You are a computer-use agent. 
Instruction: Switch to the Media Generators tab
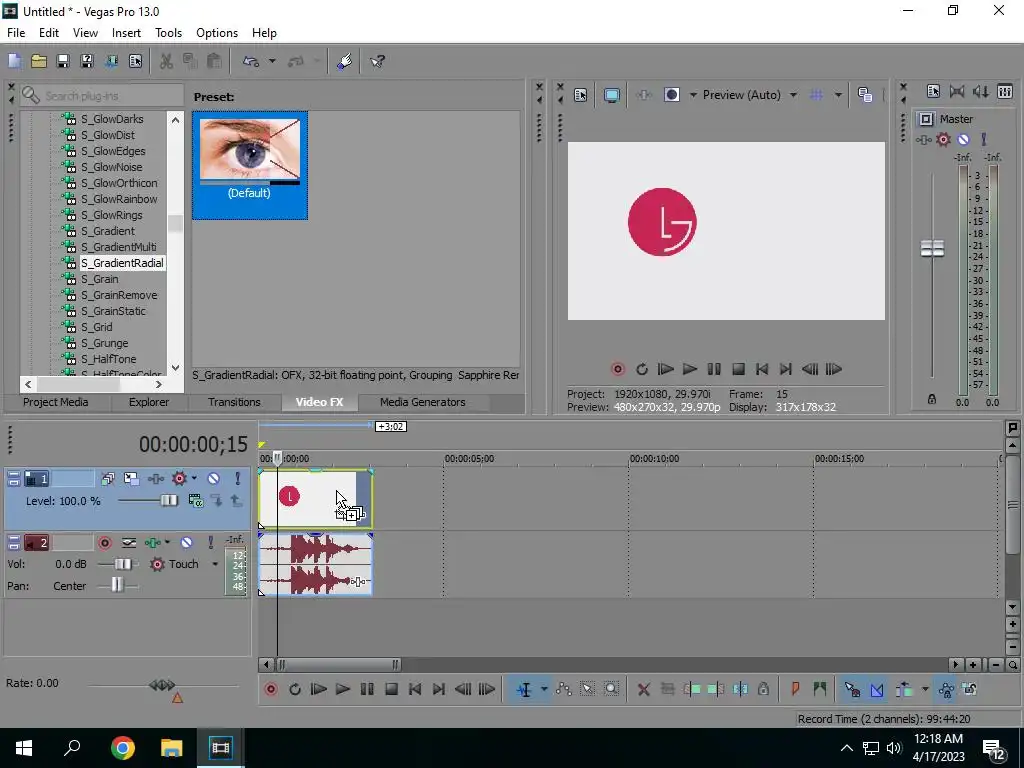(423, 402)
